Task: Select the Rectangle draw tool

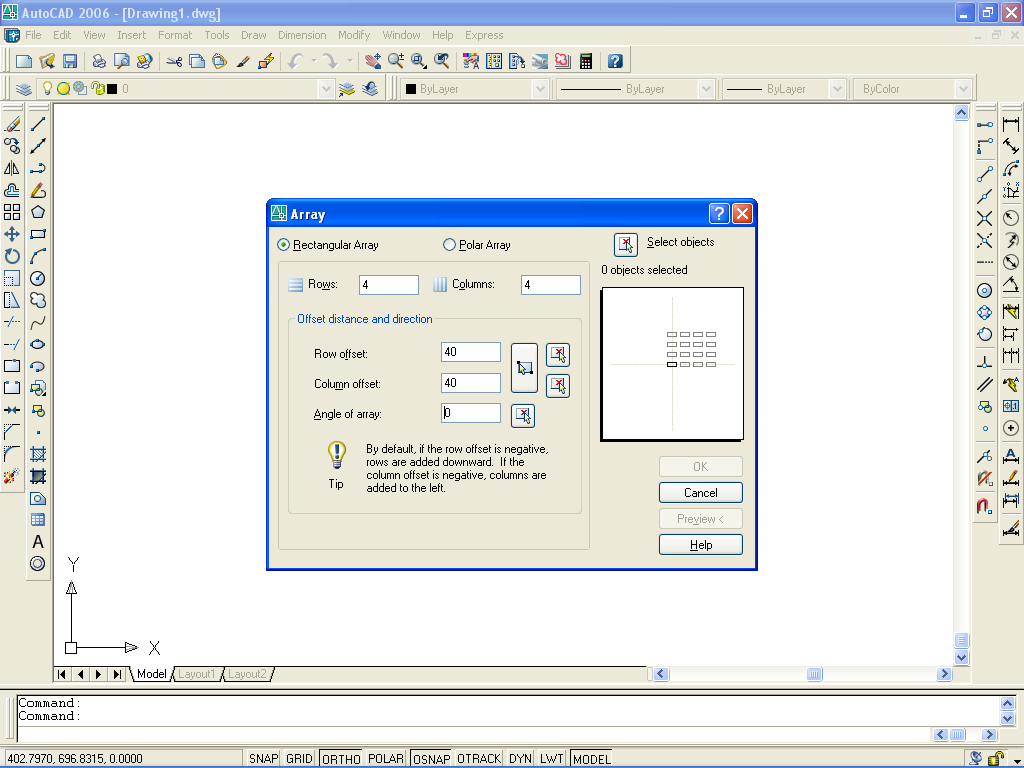Action: coord(38,234)
